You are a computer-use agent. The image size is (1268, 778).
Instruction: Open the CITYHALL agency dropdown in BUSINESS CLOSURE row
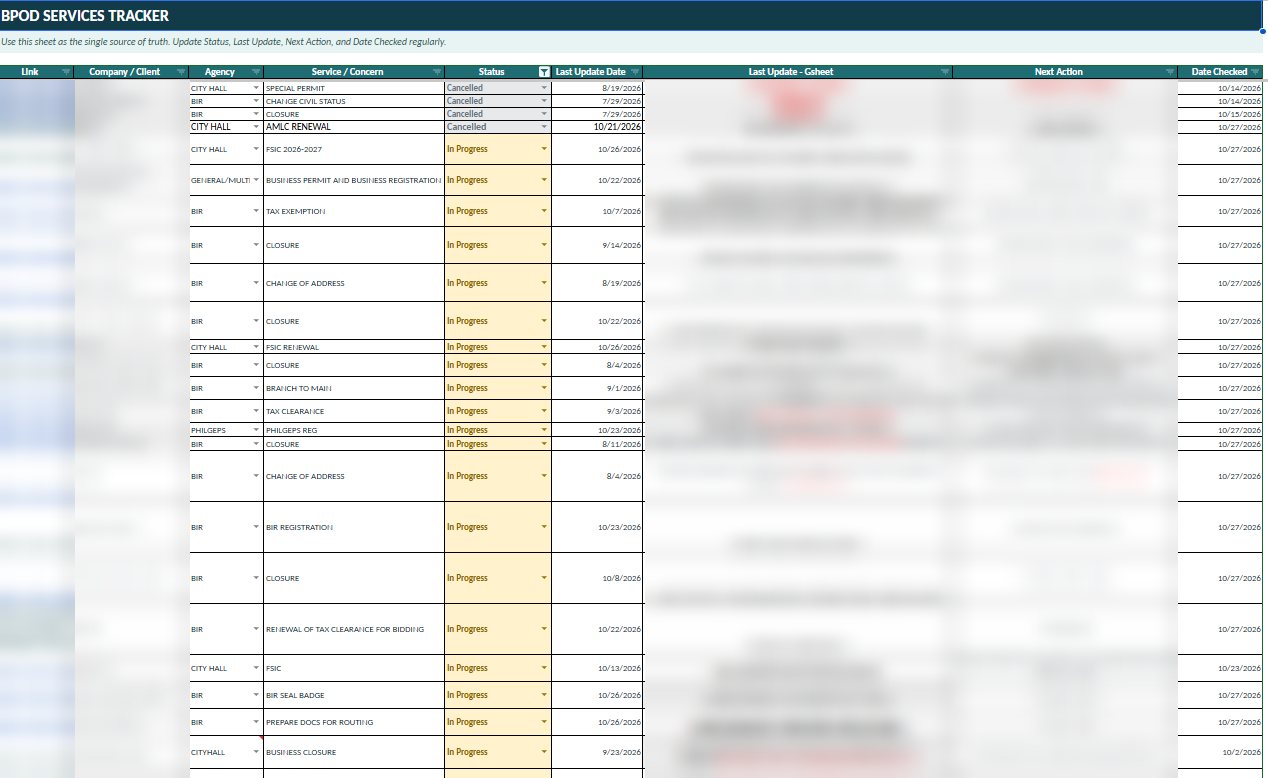click(256, 752)
